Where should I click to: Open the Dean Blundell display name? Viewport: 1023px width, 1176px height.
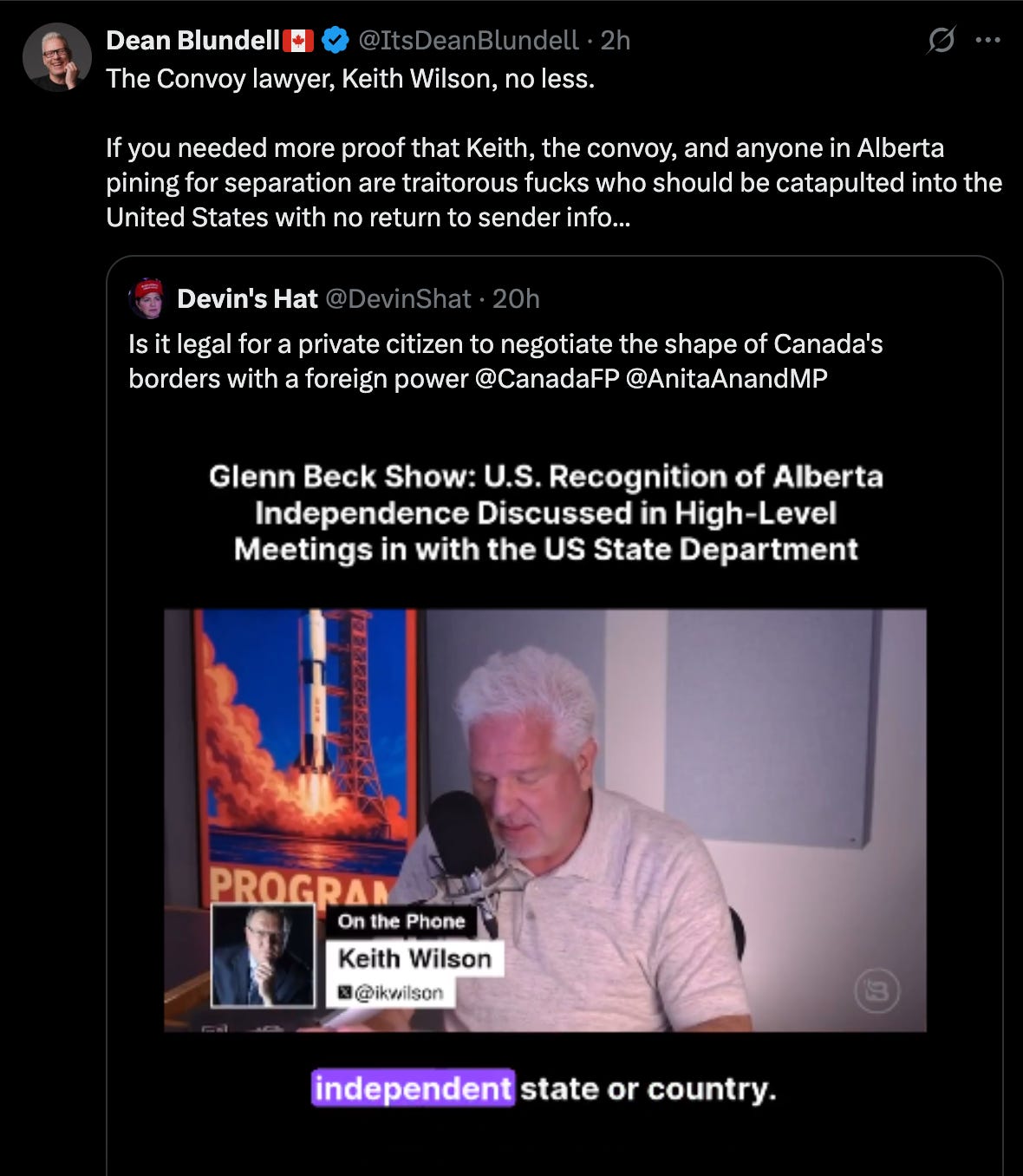pyautogui.click(x=192, y=40)
